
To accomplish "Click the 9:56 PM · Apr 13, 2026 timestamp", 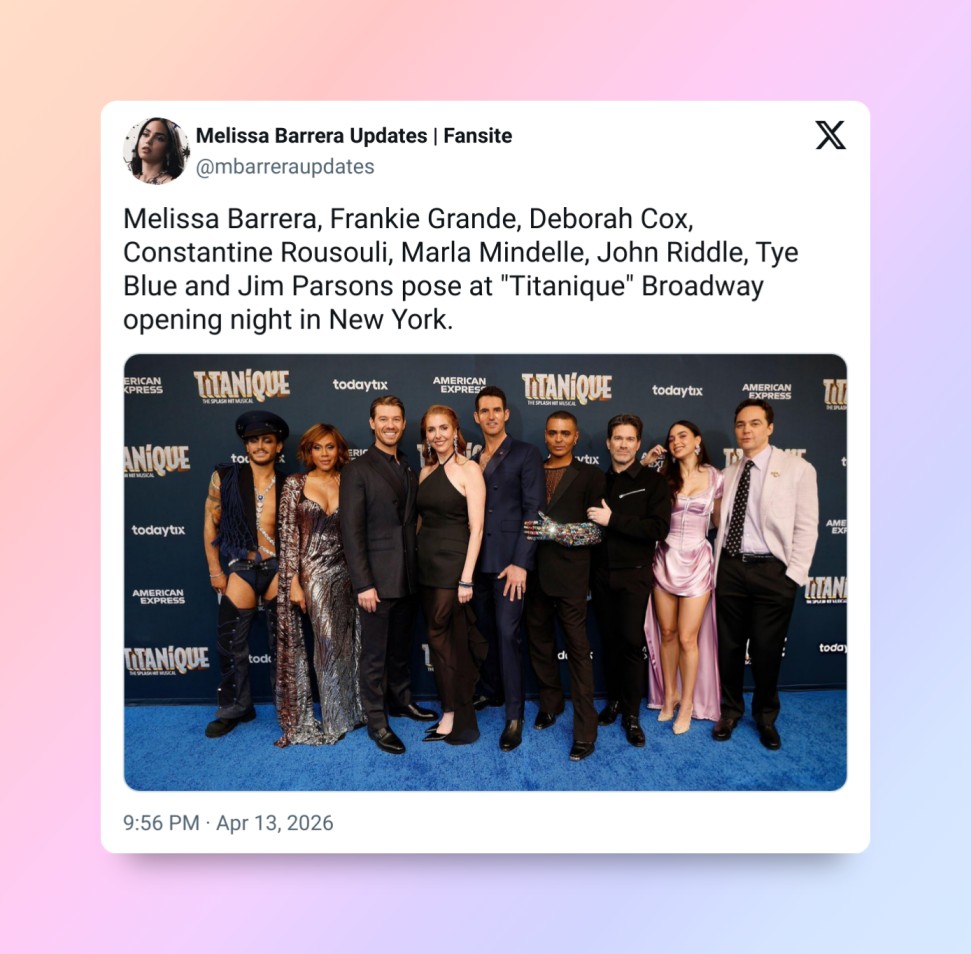I will (x=228, y=823).
